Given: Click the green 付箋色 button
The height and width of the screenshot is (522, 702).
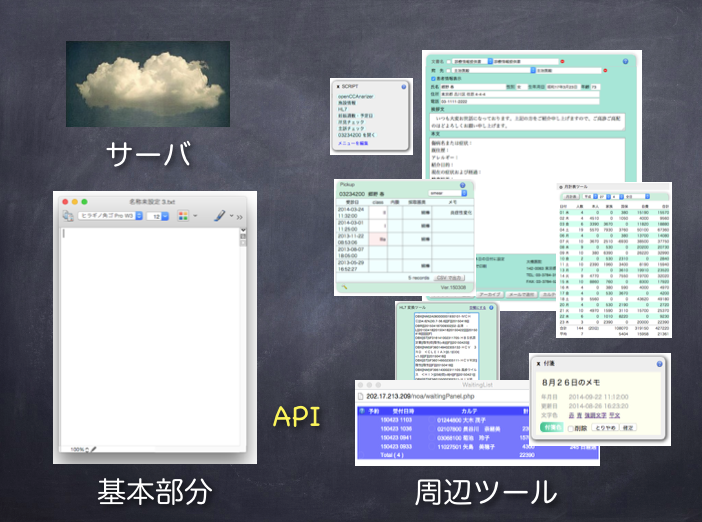Looking at the screenshot, I should (552, 428).
